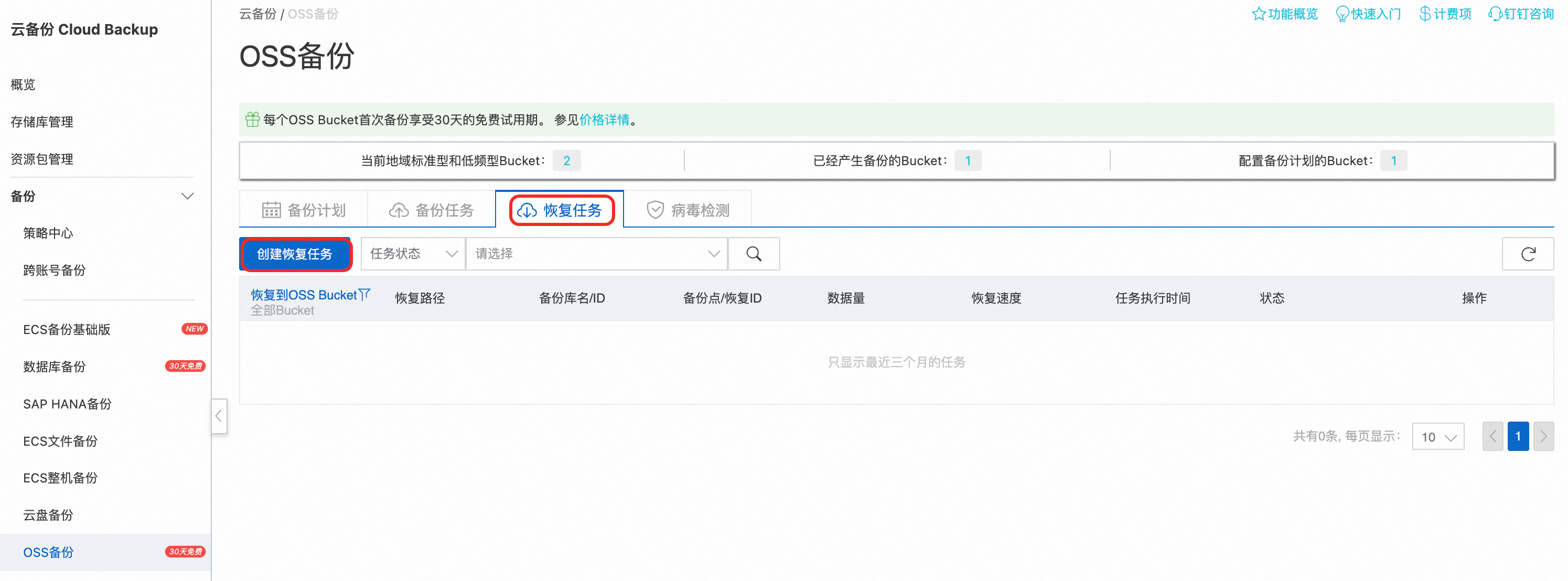Open the 请选择 value dropdown
Viewport: 1568px width, 581px height.
(597, 254)
